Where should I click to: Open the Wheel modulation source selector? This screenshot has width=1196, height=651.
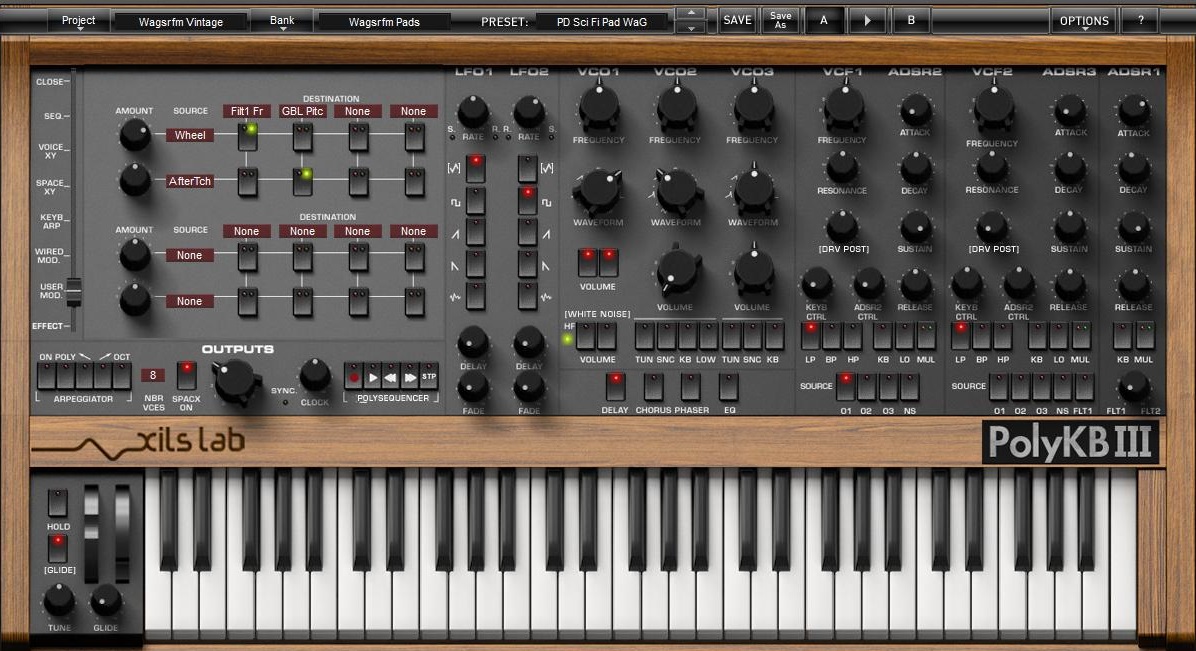click(x=190, y=135)
